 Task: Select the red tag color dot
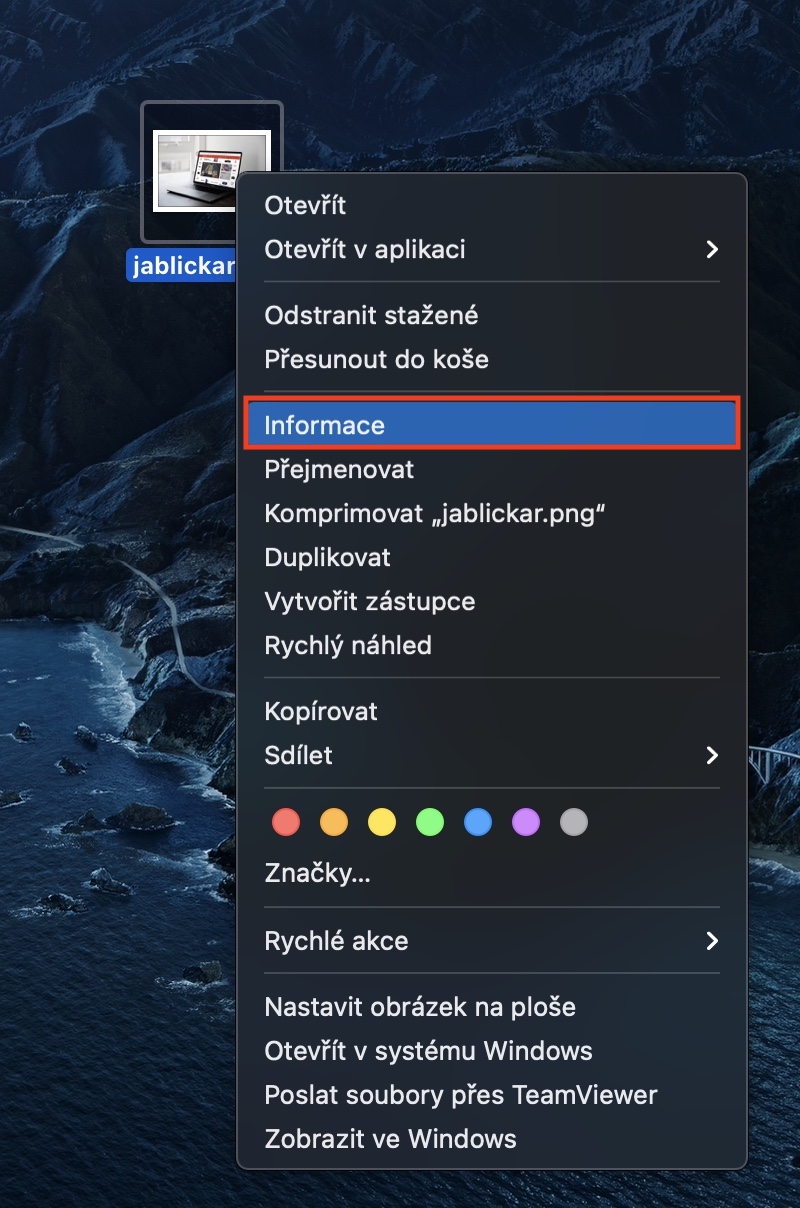(286, 823)
